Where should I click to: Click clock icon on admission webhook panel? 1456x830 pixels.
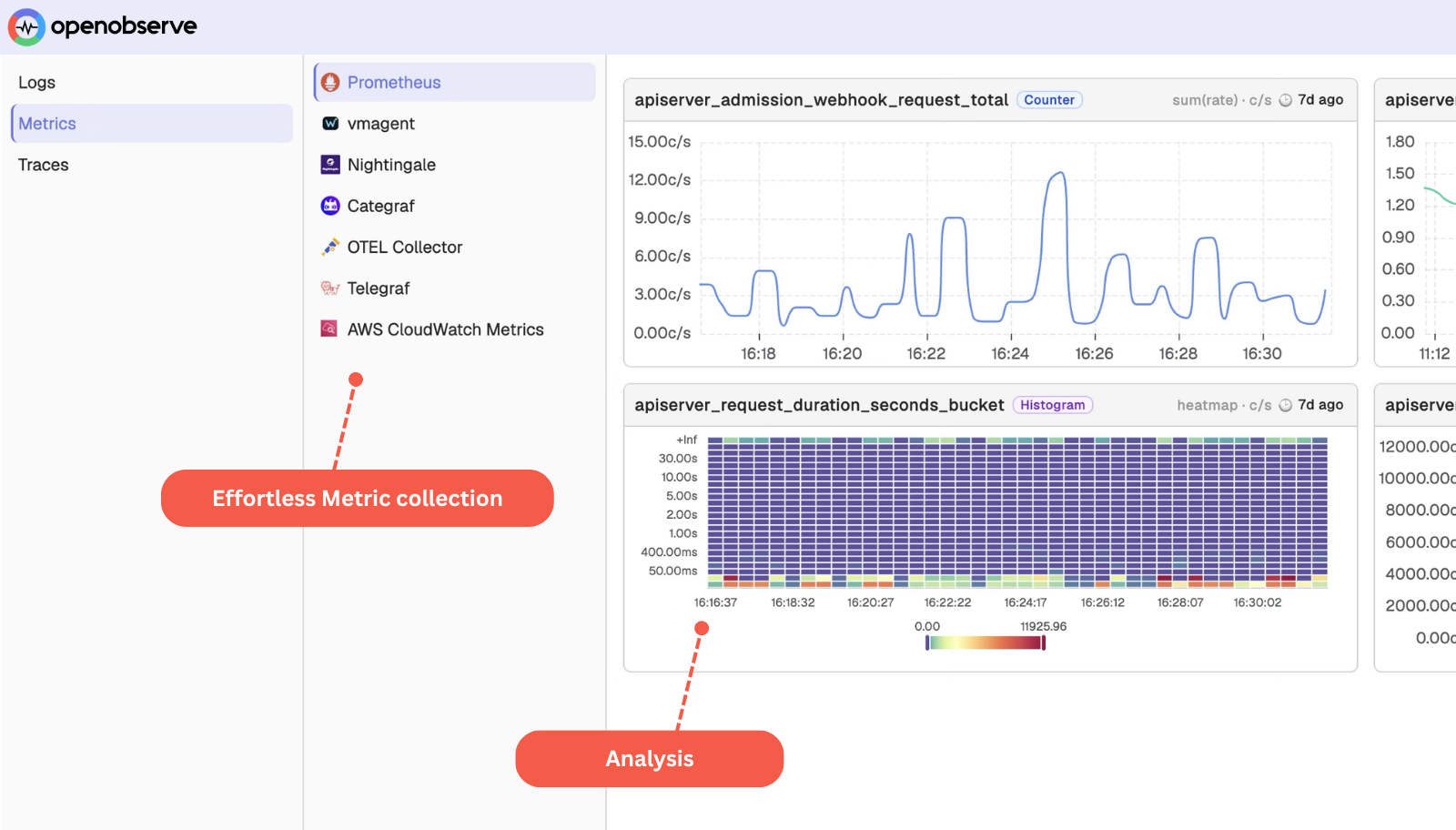click(x=1286, y=100)
